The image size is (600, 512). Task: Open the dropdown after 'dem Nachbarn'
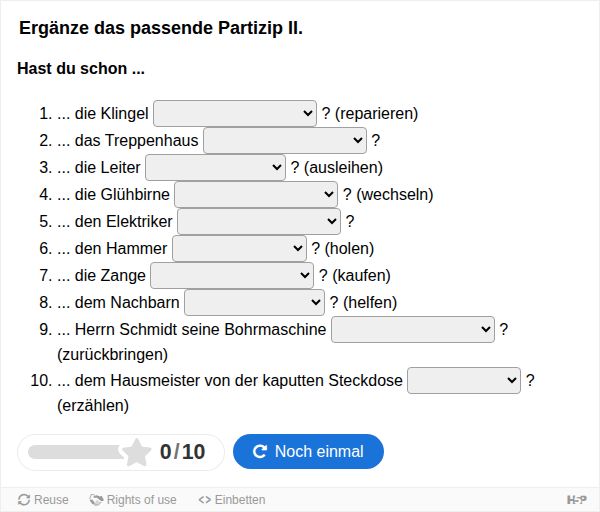[254, 302]
